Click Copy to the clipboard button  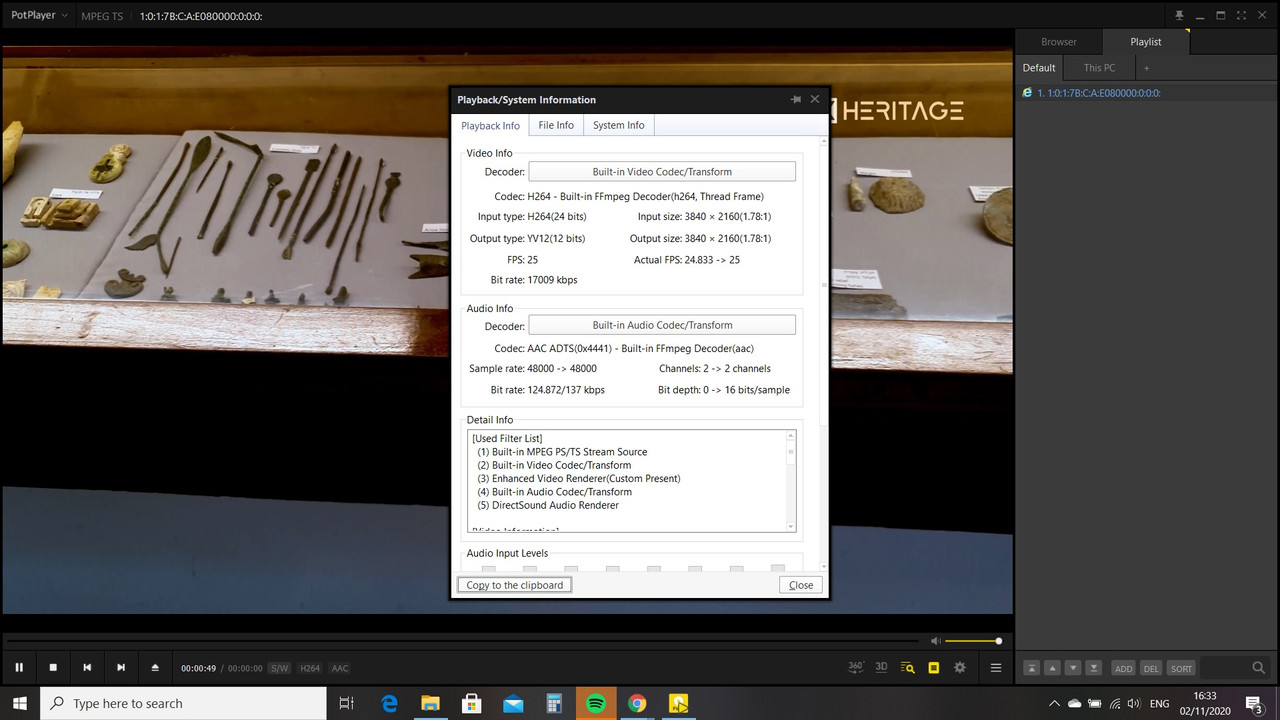[x=514, y=585]
